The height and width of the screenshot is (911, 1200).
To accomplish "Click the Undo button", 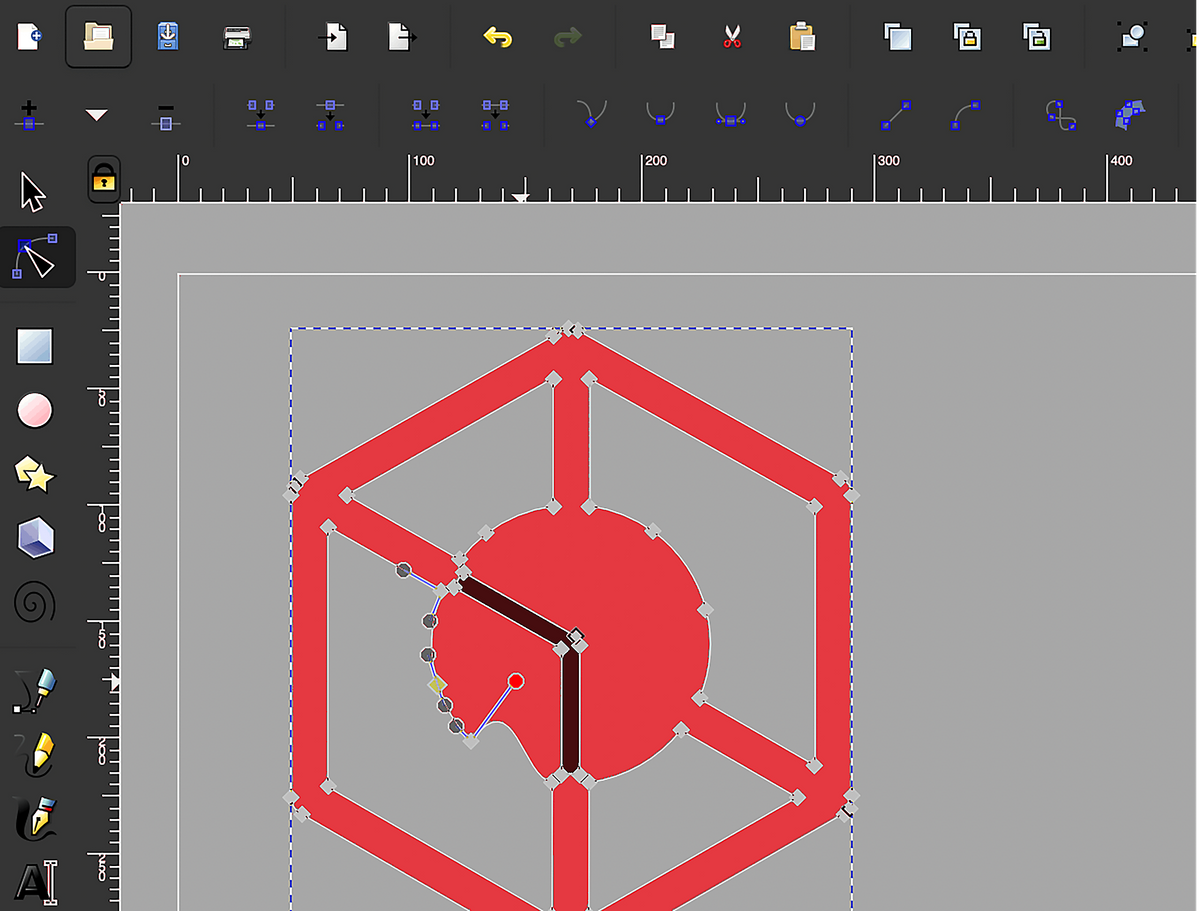I will 497,38.
